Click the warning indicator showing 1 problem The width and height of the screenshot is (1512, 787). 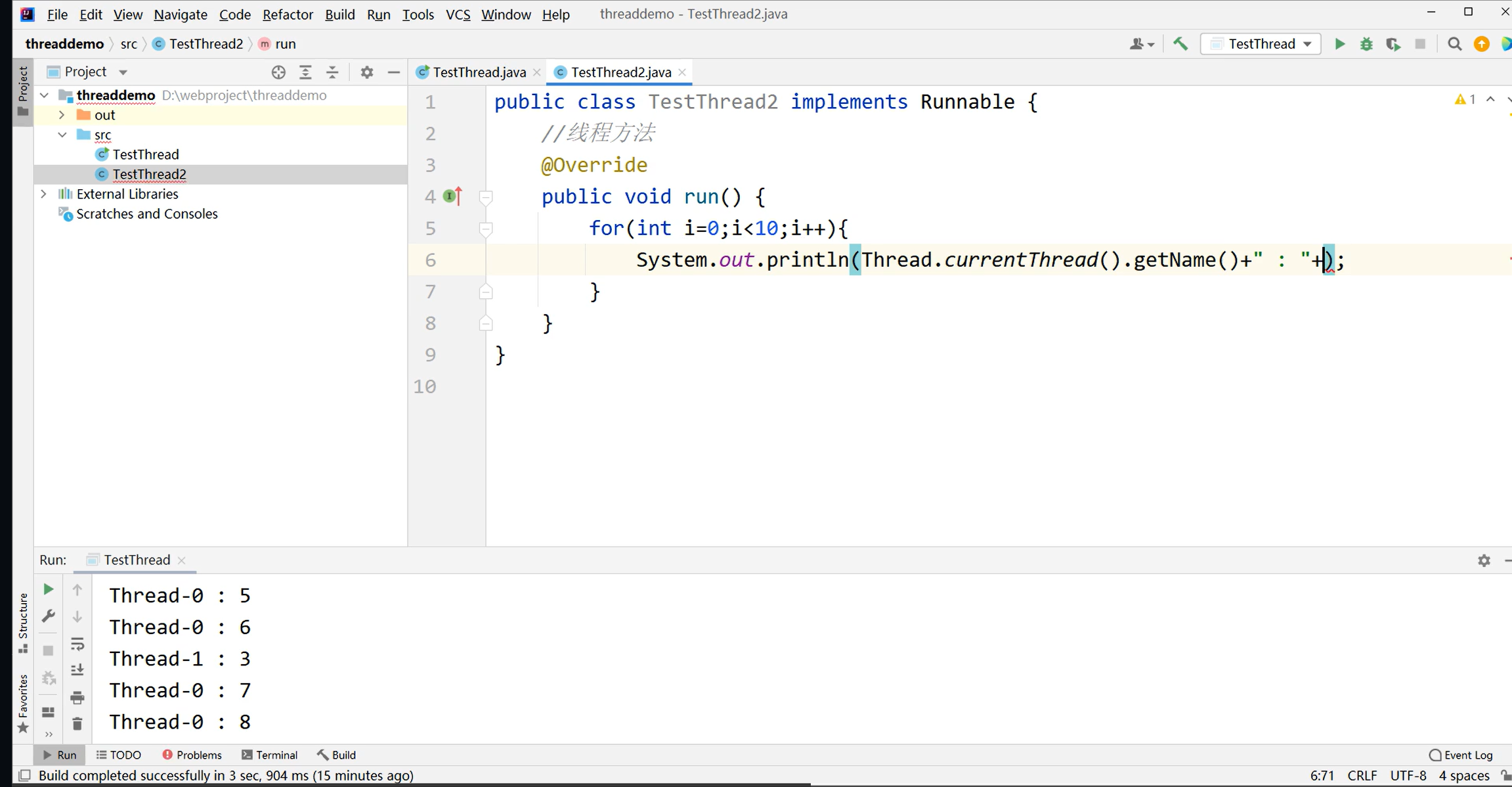click(1465, 99)
